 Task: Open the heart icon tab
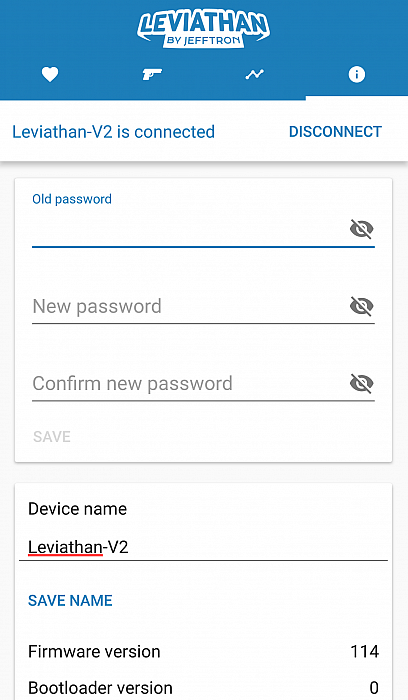tap(50, 74)
